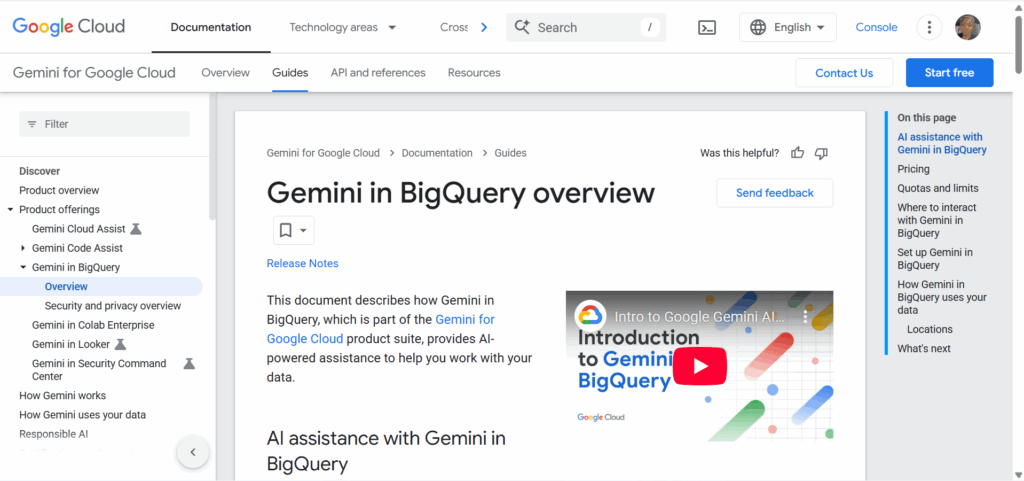This screenshot has width=1024, height=481.
Task: Click the Filter input field
Action: pos(104,124)
